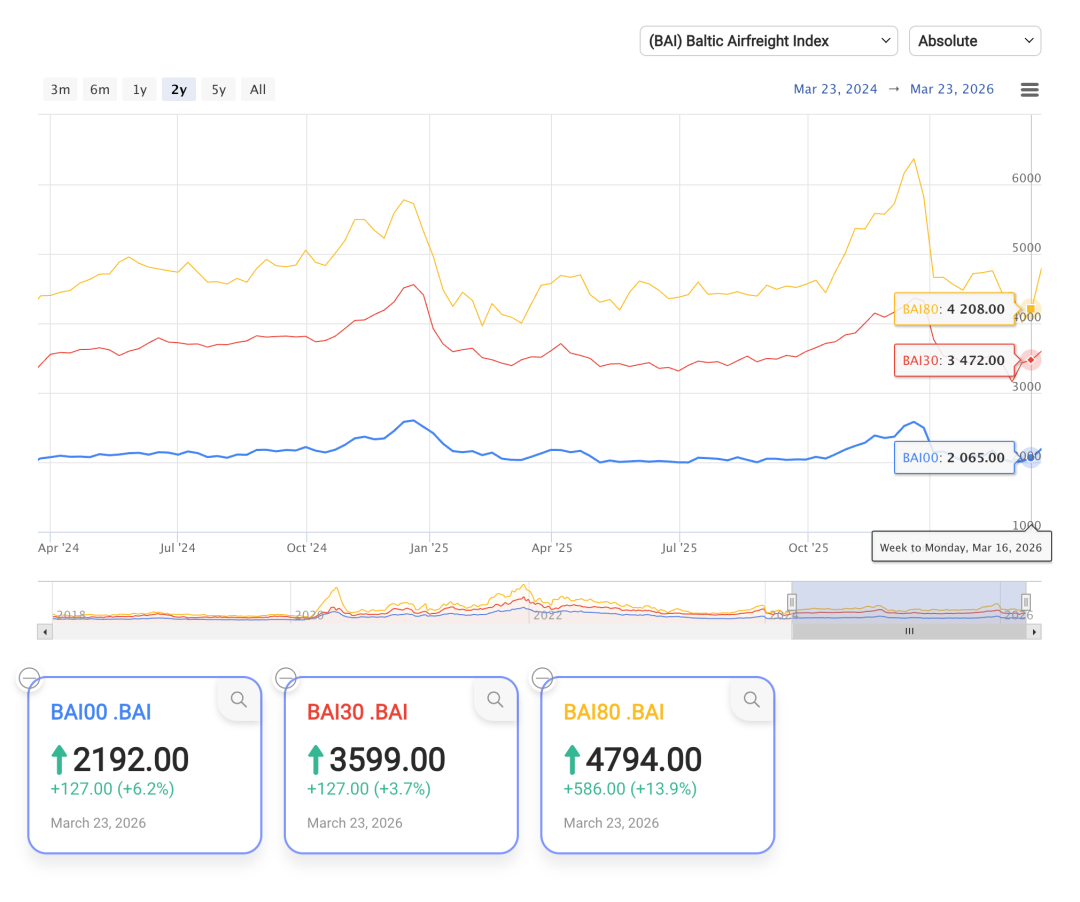Click the magnifier icon on BAI00 card

click(239, 700)
